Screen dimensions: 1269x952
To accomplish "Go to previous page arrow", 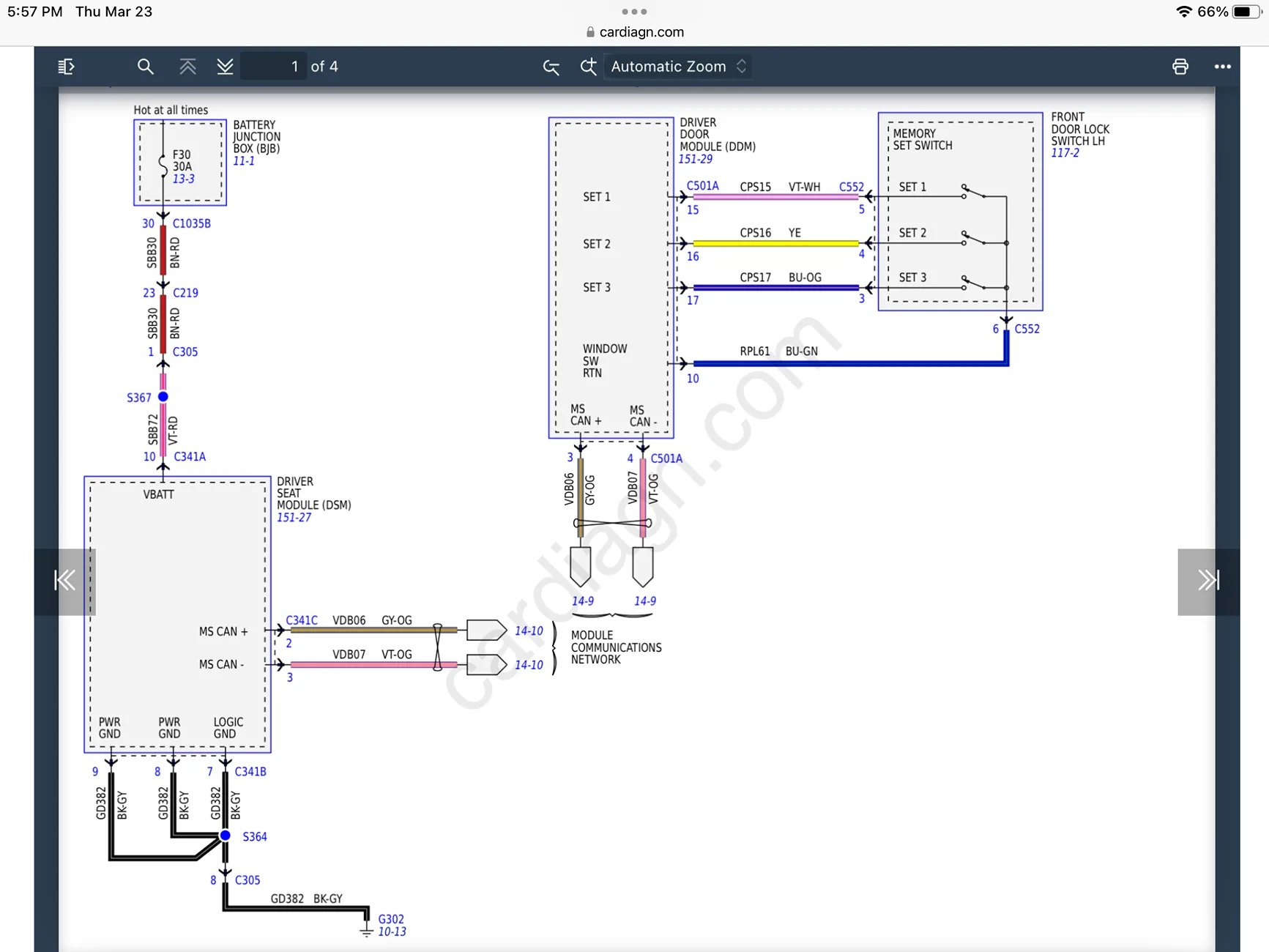I will click(x=187, y=67).
